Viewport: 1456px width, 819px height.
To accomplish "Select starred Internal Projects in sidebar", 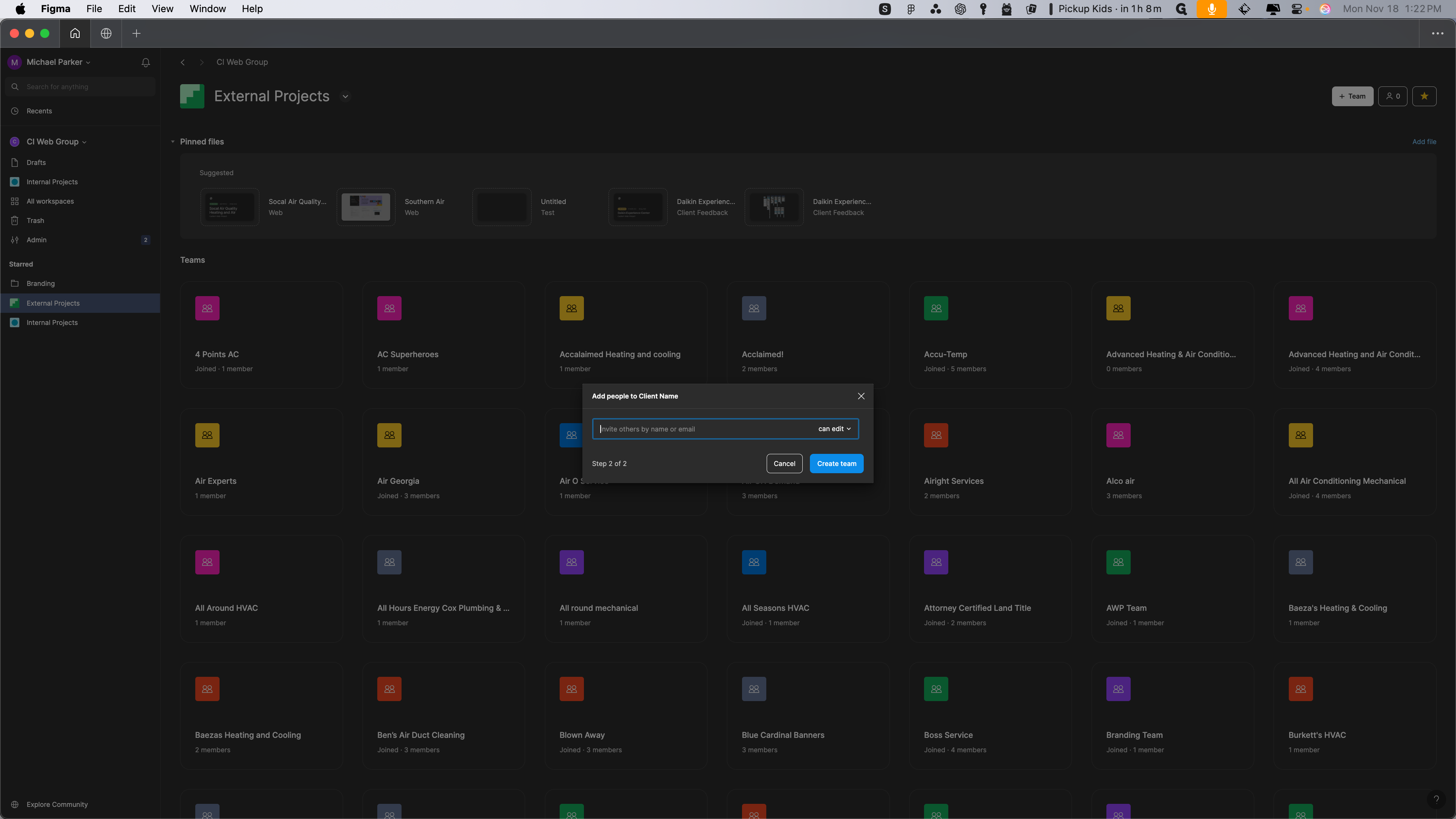I will [x=80, y=323].
